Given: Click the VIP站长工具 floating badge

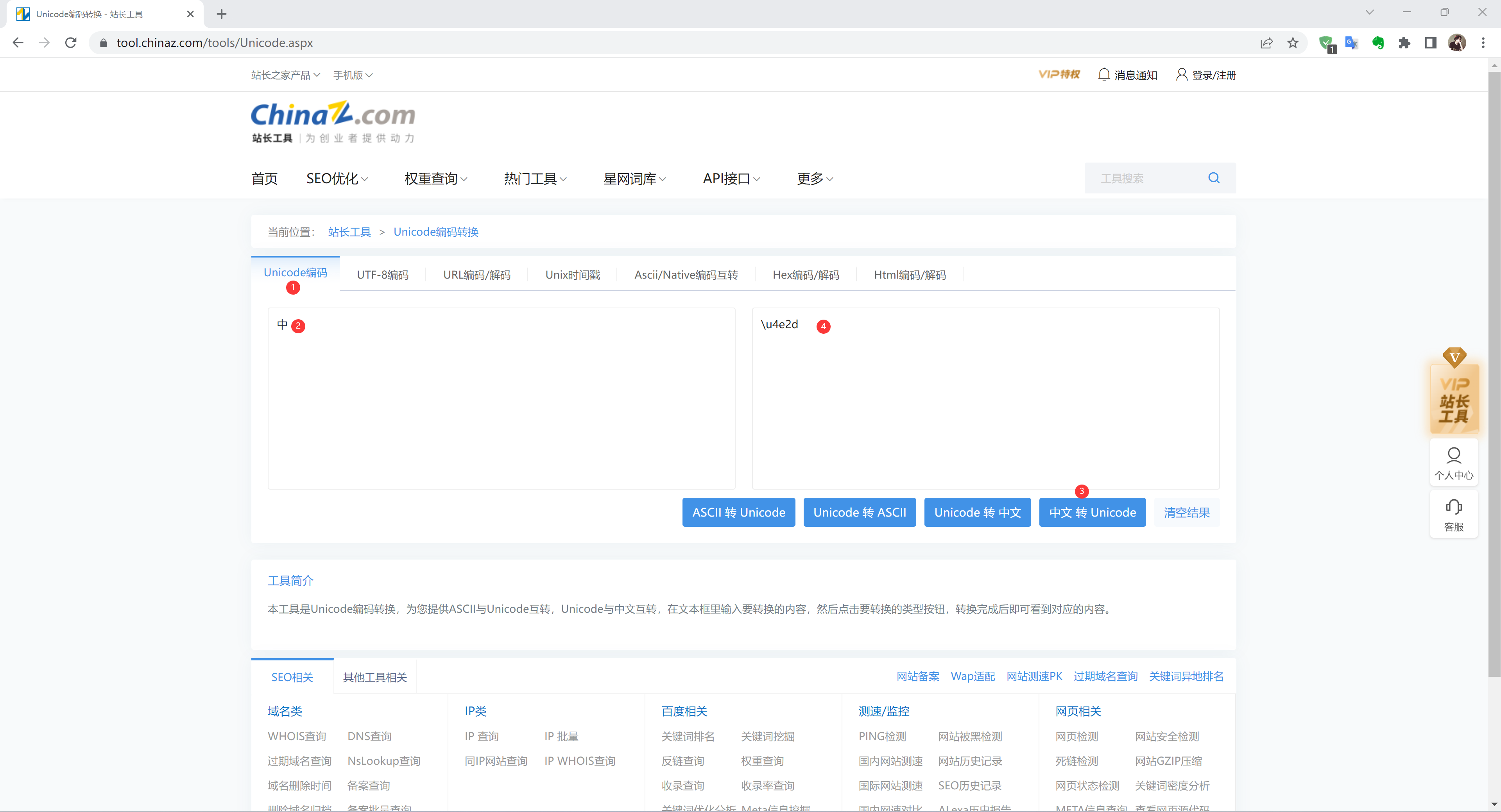Looking at the screenshot, I should 1454,392.
